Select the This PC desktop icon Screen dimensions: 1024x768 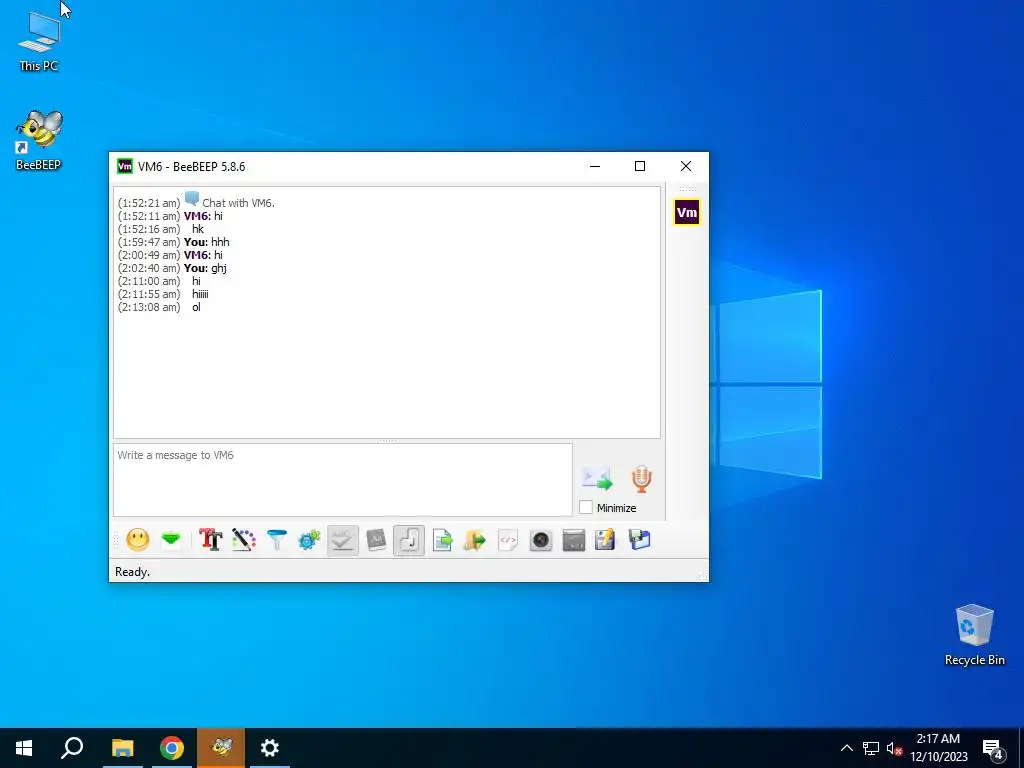[x=39, y=42]
